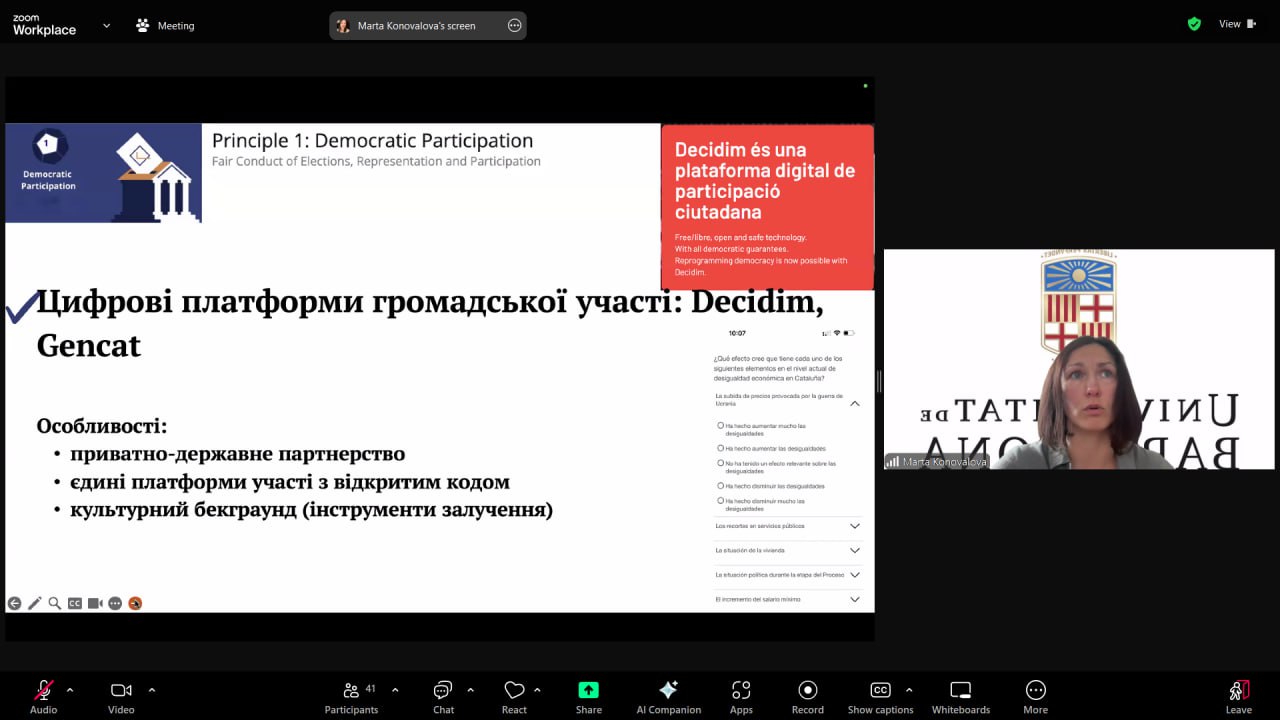
Task: Open the ellipsis menu in slide toolbar
Action: click(x=115, y=603)
